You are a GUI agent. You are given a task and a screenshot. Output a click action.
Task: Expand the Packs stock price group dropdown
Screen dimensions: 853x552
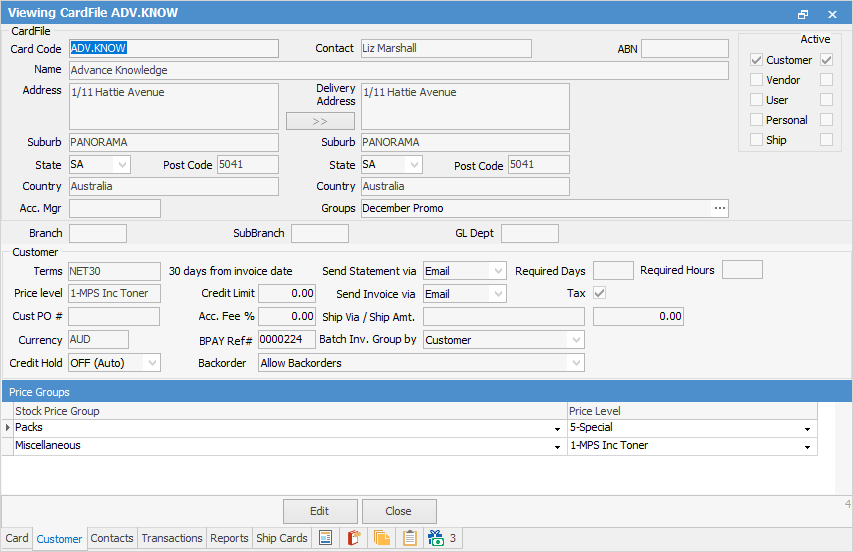pyautogui.click(x=558, y=429)
